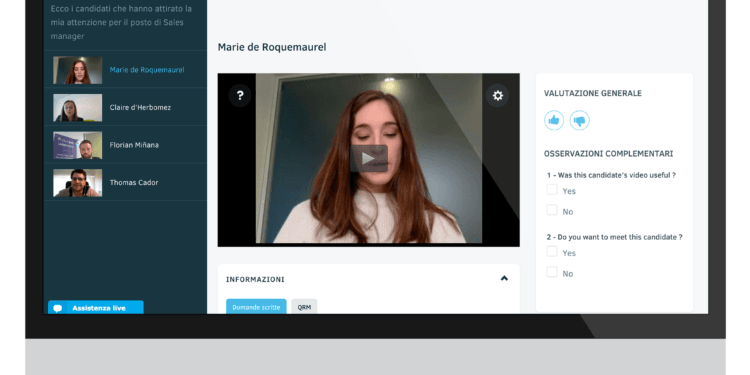
Task: Open video settings gear icon
Action: tap(497, 96)
